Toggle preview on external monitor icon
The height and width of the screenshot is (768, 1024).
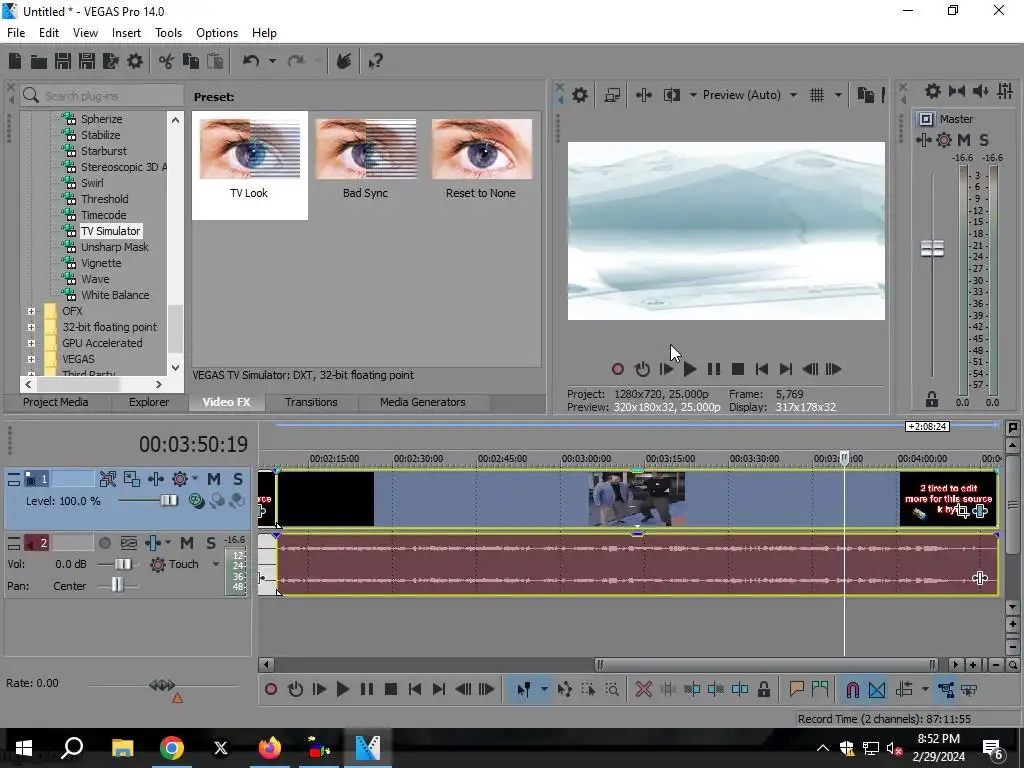(612, 95)
